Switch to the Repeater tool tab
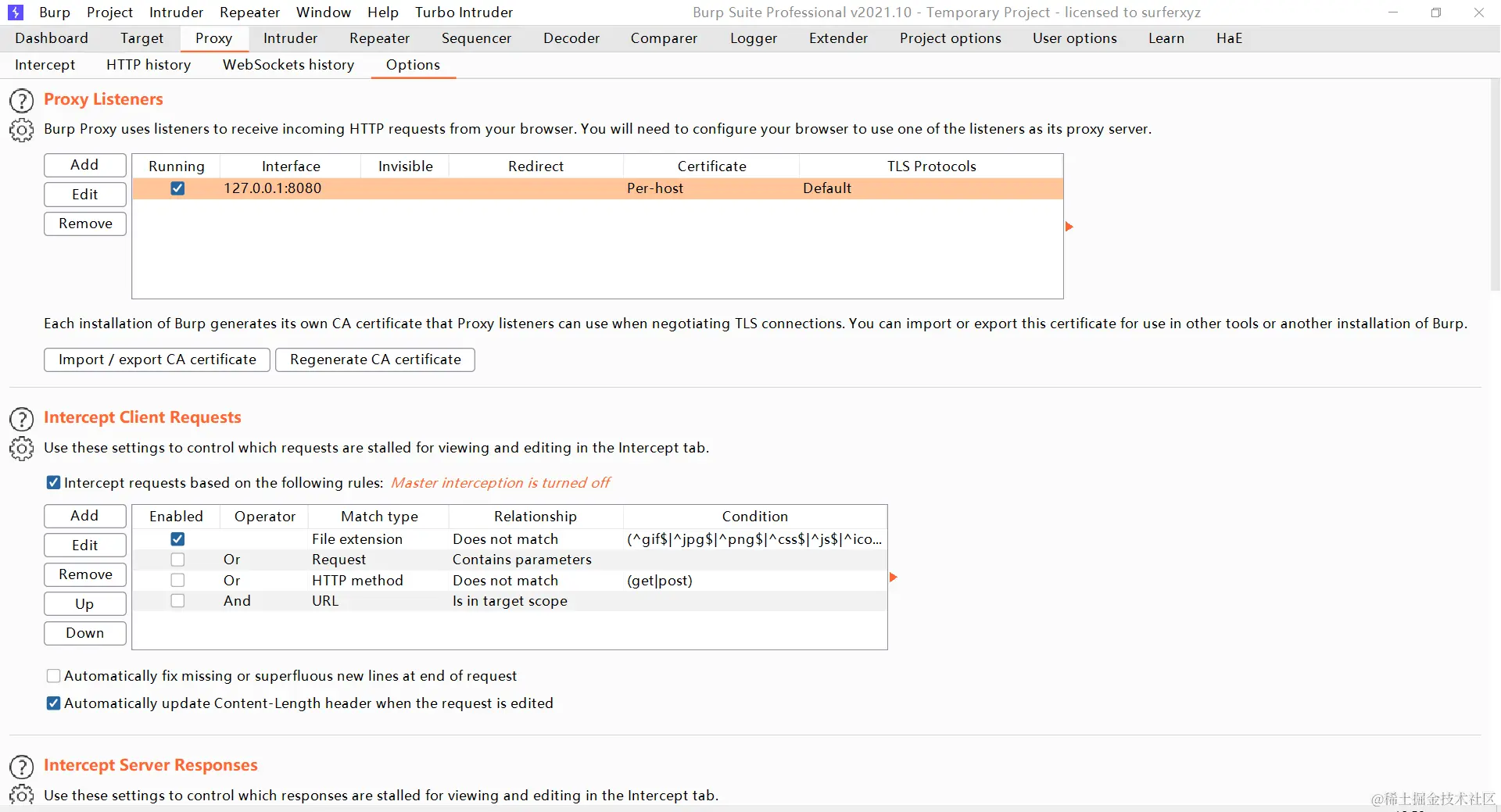Viewport: 1501px width, 812px height. (379, 38)
